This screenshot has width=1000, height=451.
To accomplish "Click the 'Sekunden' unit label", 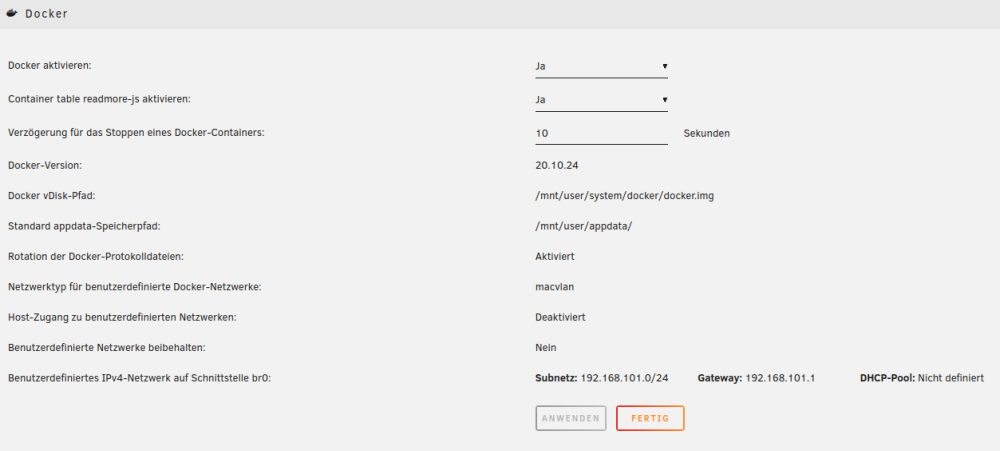I will point(707,133).
